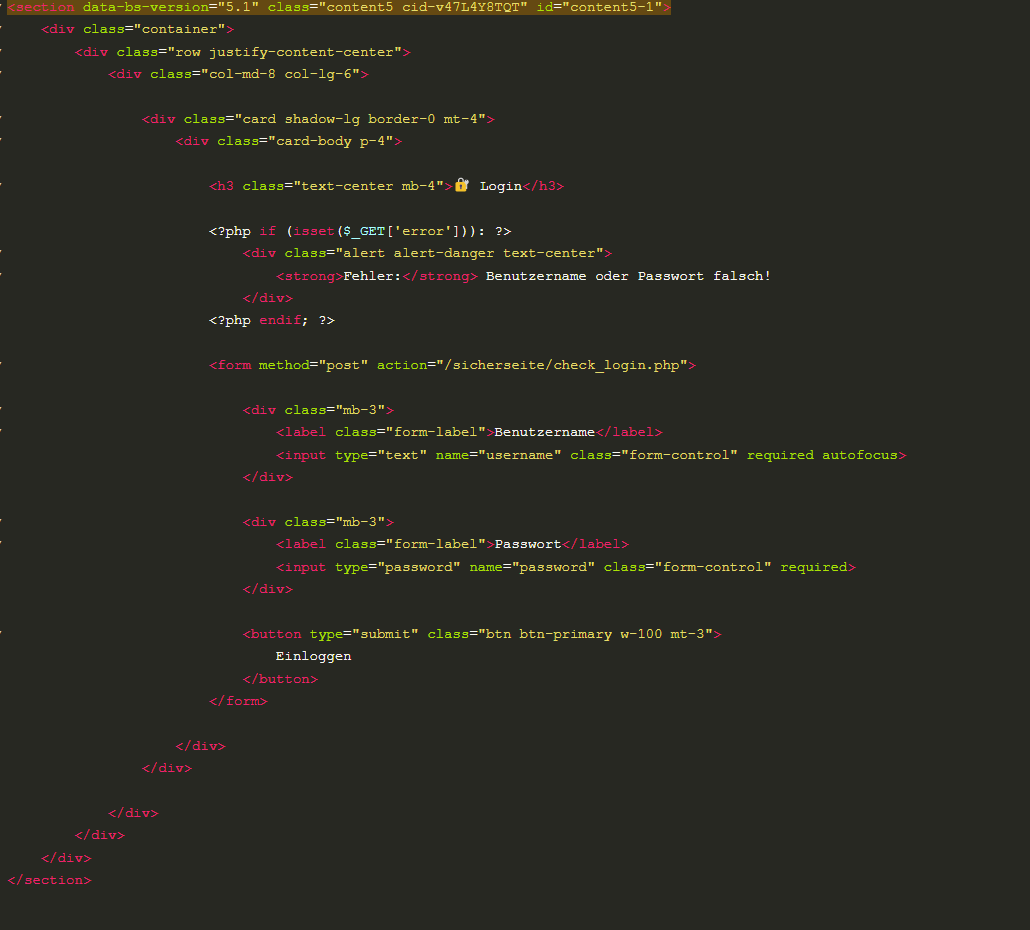
Task: Click the lock emoji before Login
Action: [x=461, y=185]
